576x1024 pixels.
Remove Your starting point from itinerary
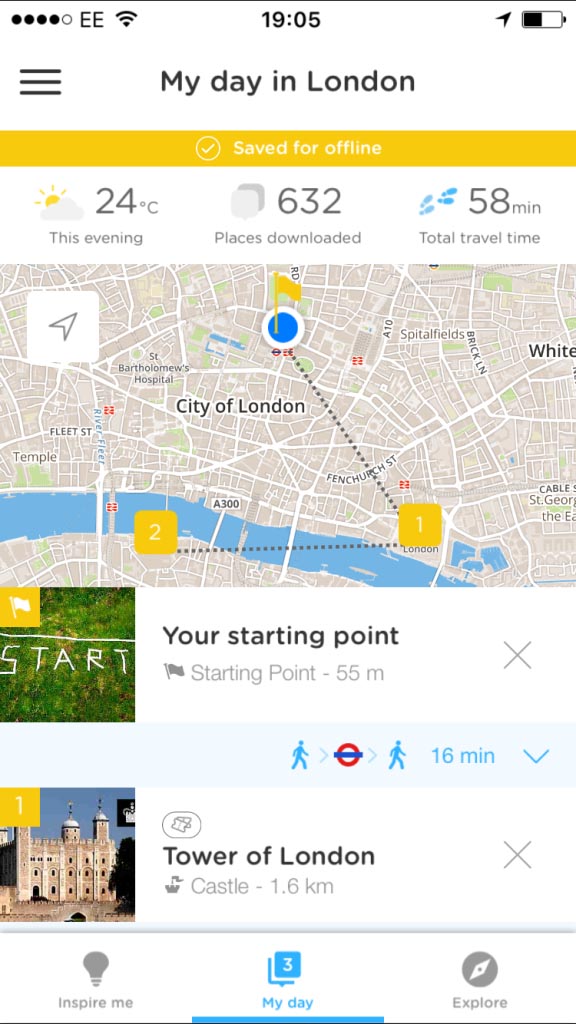[x=518, y=655]
